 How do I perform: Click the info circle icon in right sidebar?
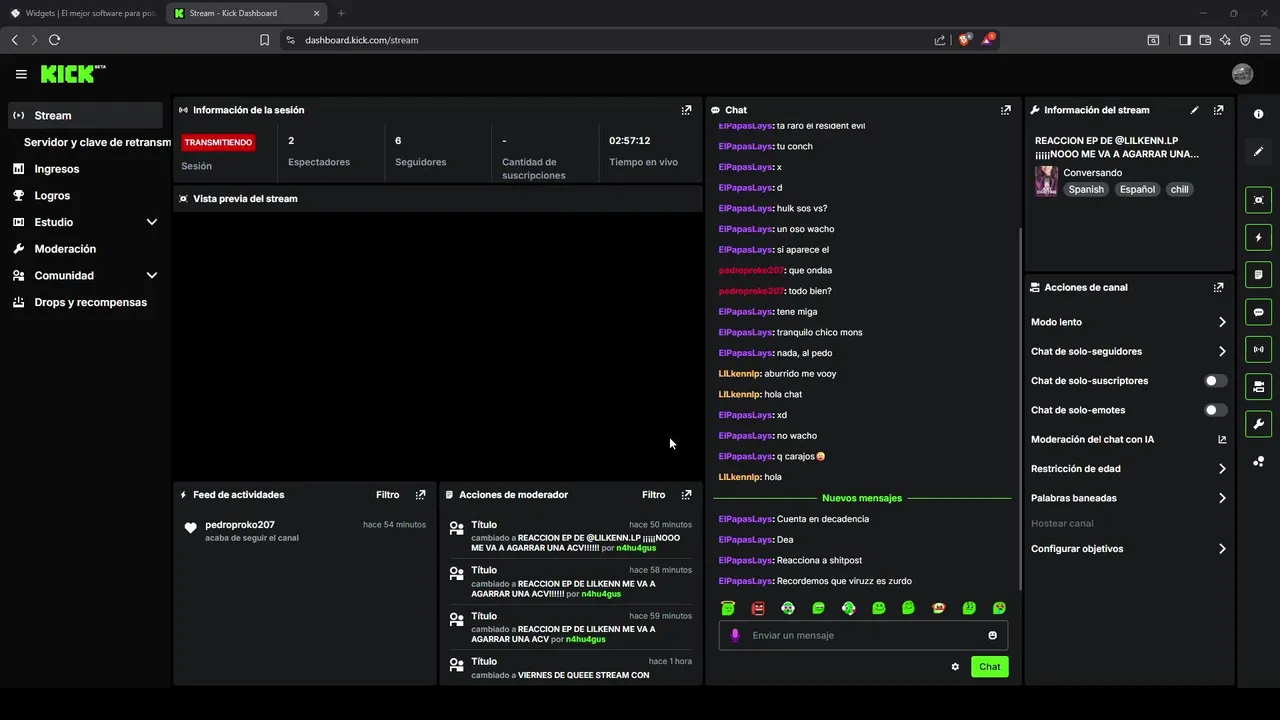click(1258, 115)
